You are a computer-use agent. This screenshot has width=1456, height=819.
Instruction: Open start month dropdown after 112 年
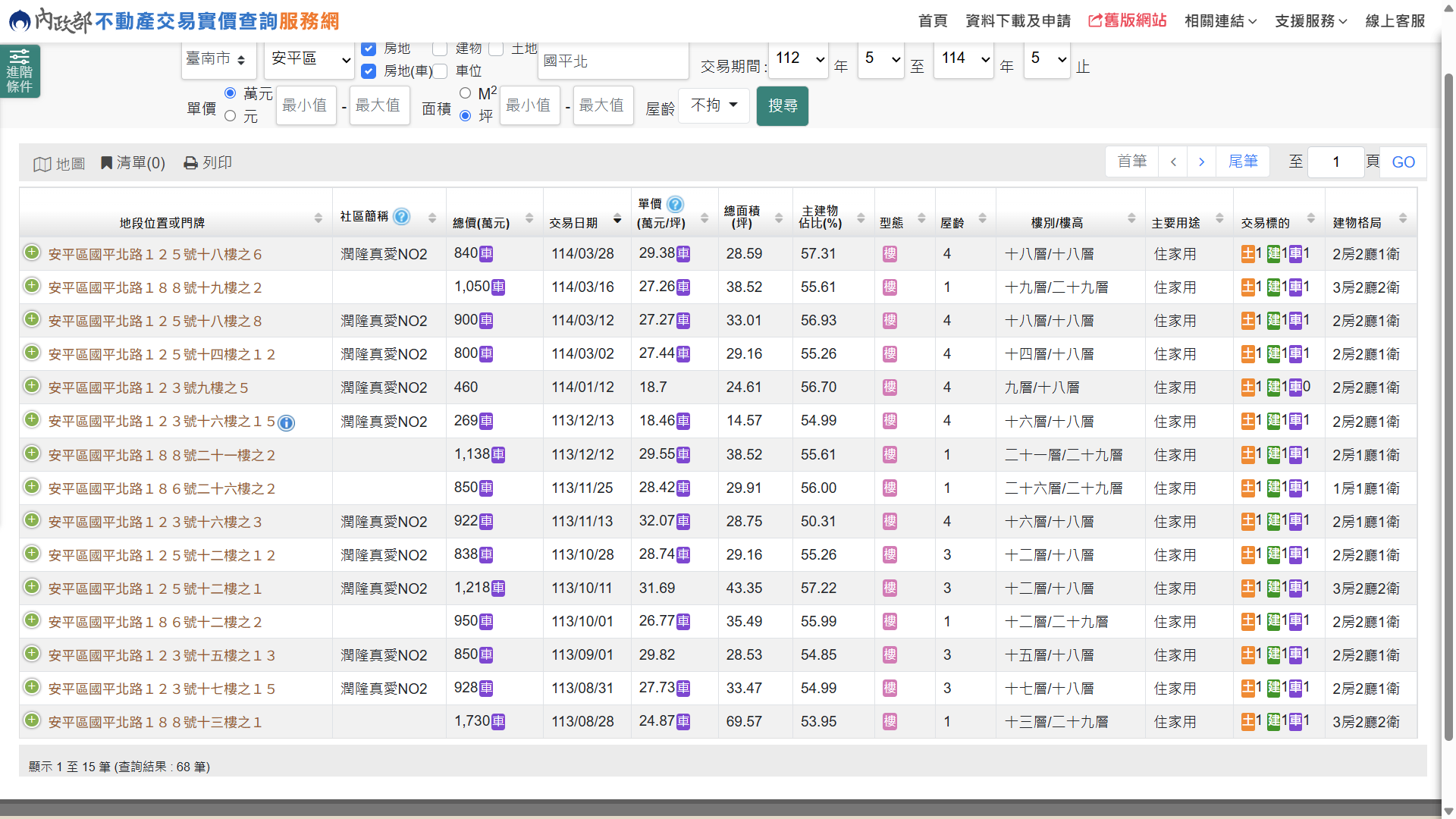(881, 59)
